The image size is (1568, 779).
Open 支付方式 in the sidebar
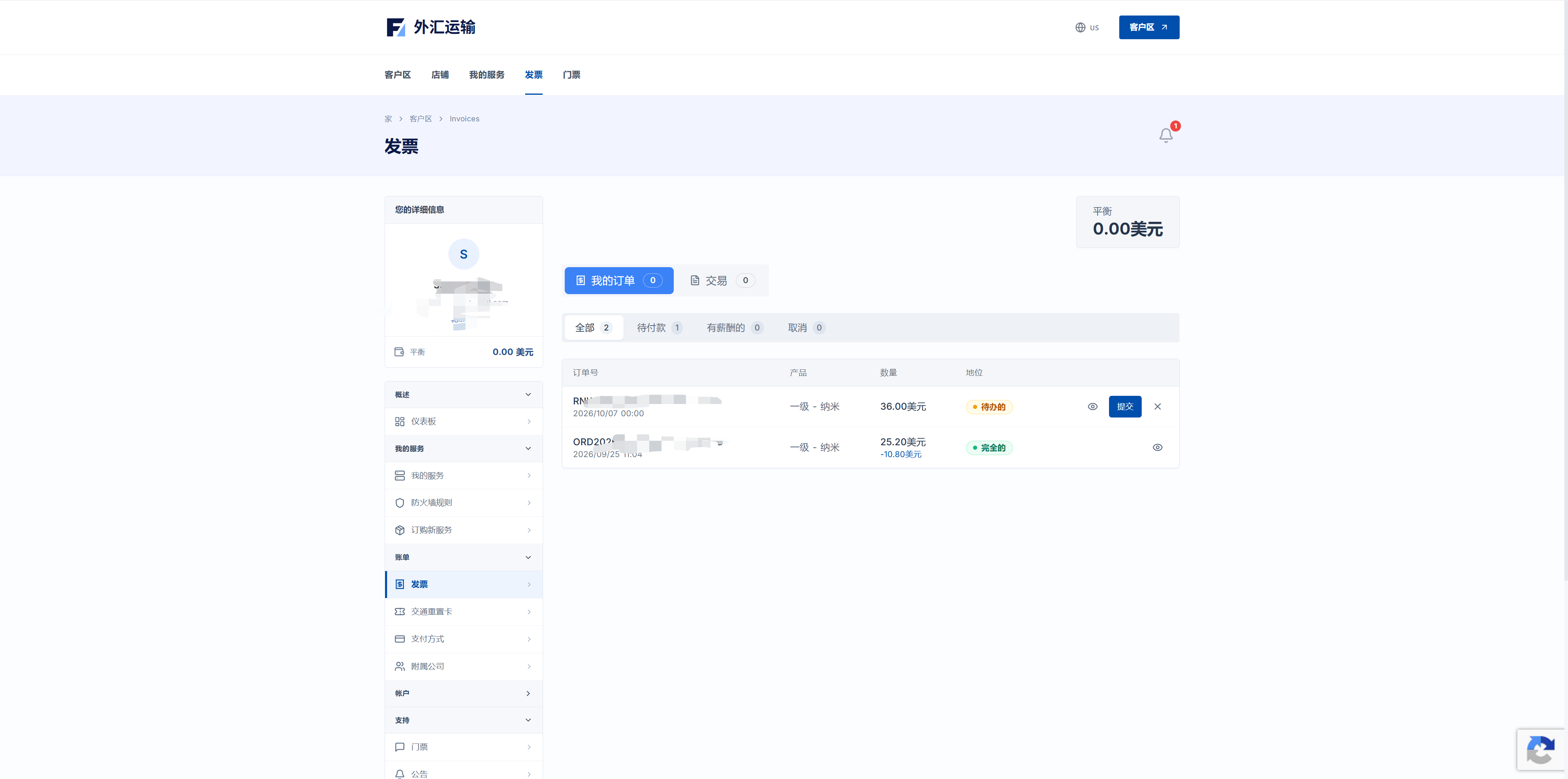(x=464, y=639)
